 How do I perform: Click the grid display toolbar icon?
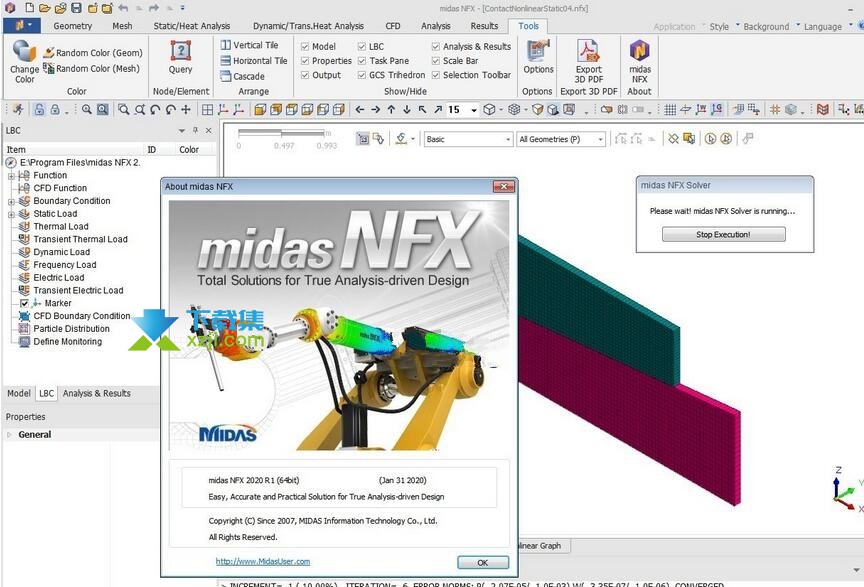coord(670,110)
